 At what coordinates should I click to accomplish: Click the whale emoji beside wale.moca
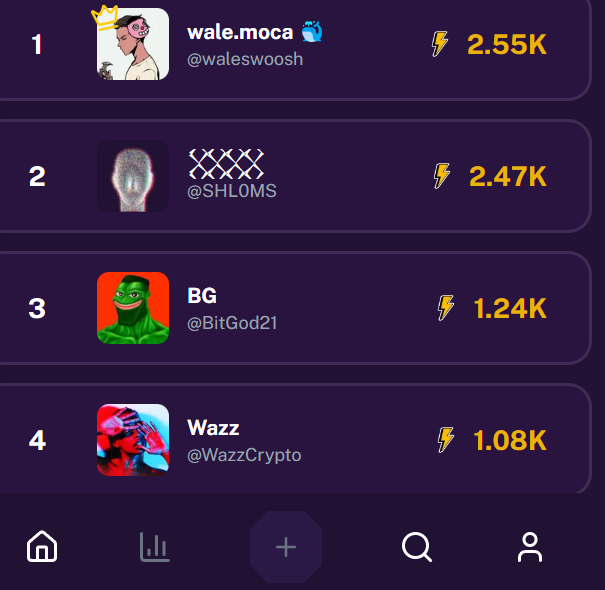[x=312, y=32]
